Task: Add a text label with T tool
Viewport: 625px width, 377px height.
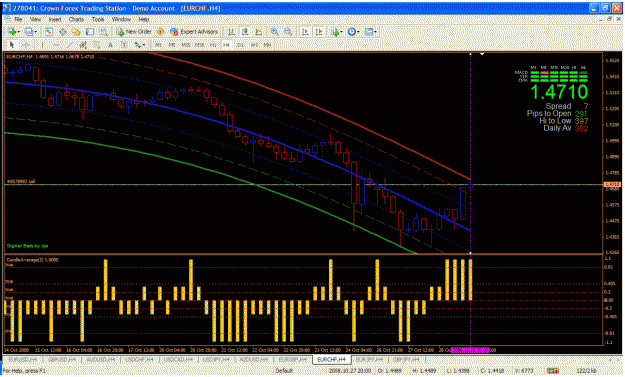Action: coord(124,45)
